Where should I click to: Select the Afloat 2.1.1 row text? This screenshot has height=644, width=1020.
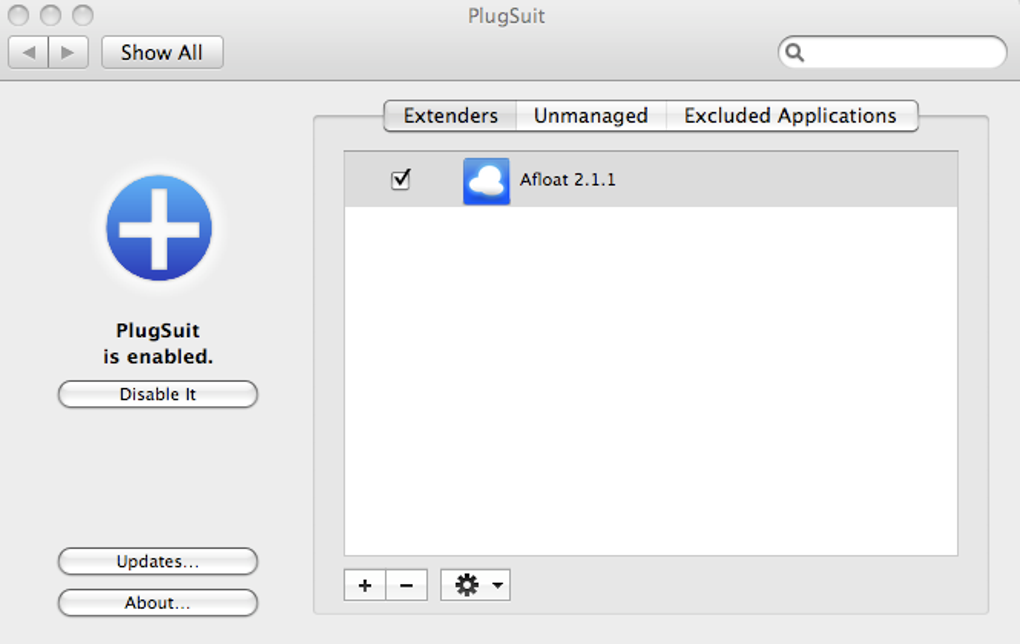(567, 180)
